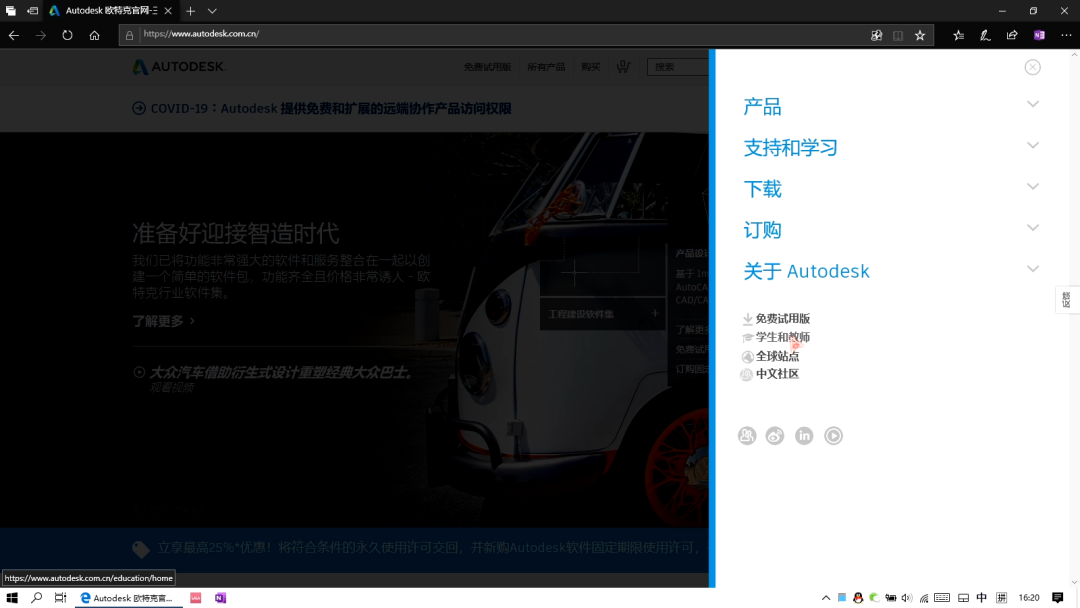Open 中文社区 link
This screenshot has height=608, width=1080.
(777, 374)
